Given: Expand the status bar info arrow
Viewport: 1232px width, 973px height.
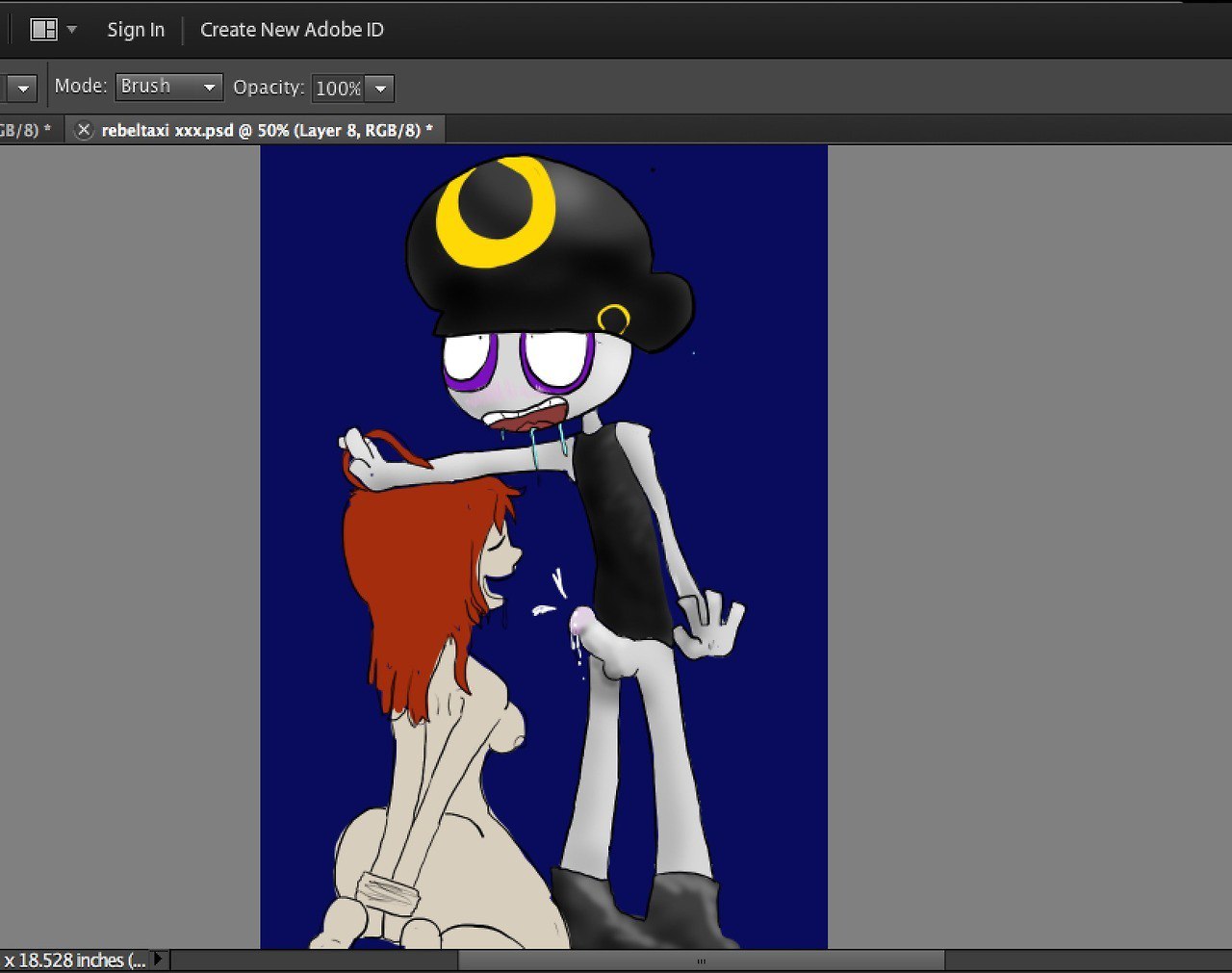Looking at the screenshot, I should 159,960.
